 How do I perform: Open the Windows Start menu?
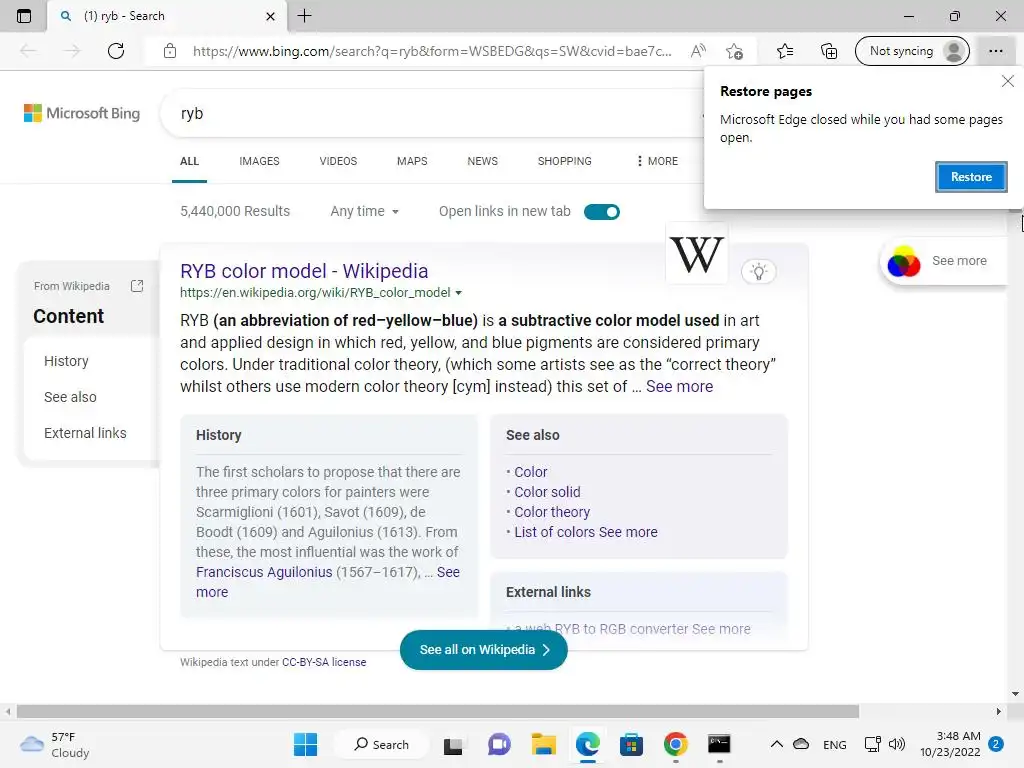tap(305, 744)
